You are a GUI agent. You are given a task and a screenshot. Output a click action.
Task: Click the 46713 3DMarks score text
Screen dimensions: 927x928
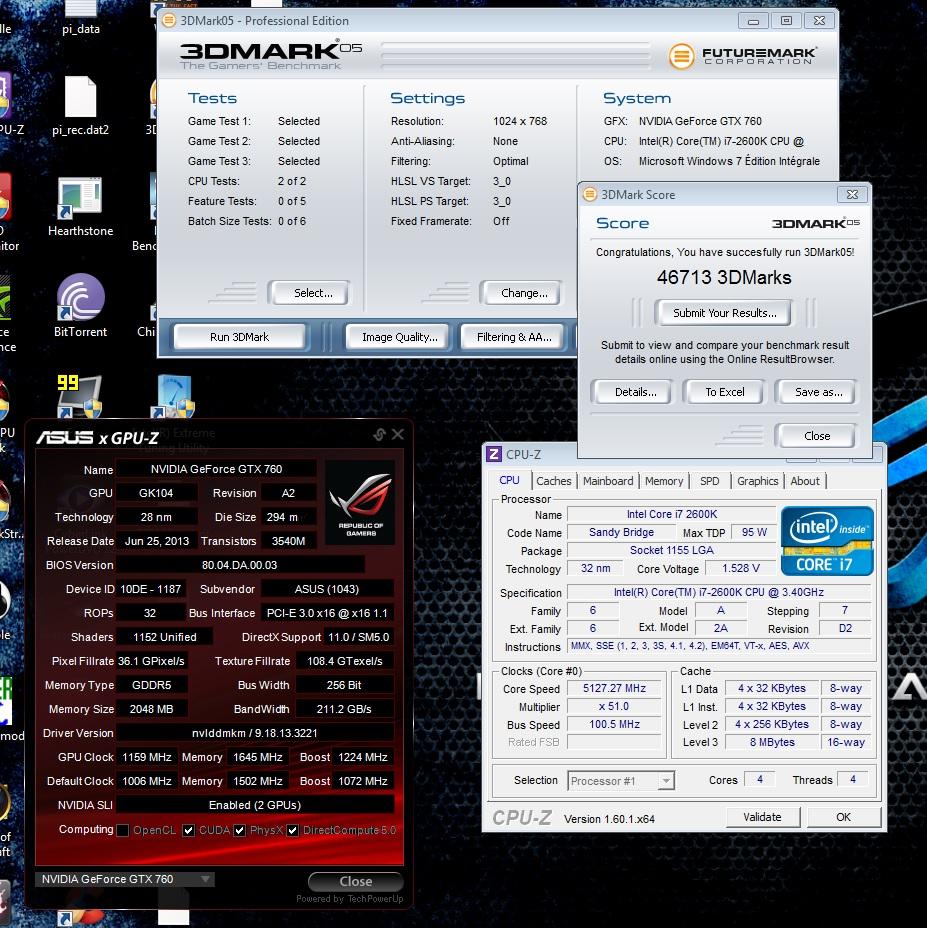[724, 278]
